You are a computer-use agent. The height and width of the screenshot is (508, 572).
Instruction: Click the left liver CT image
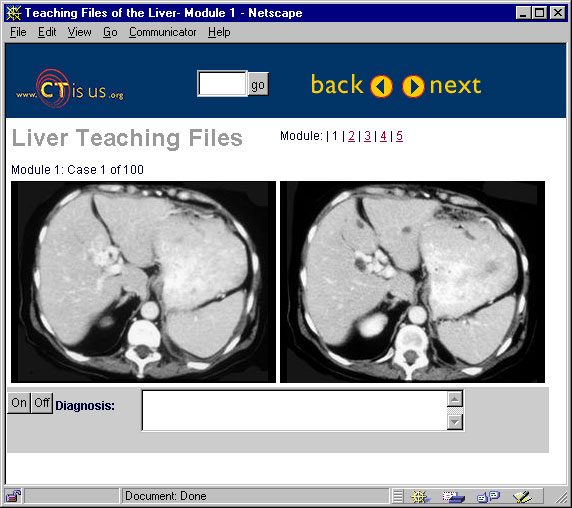tap(143, 282)
